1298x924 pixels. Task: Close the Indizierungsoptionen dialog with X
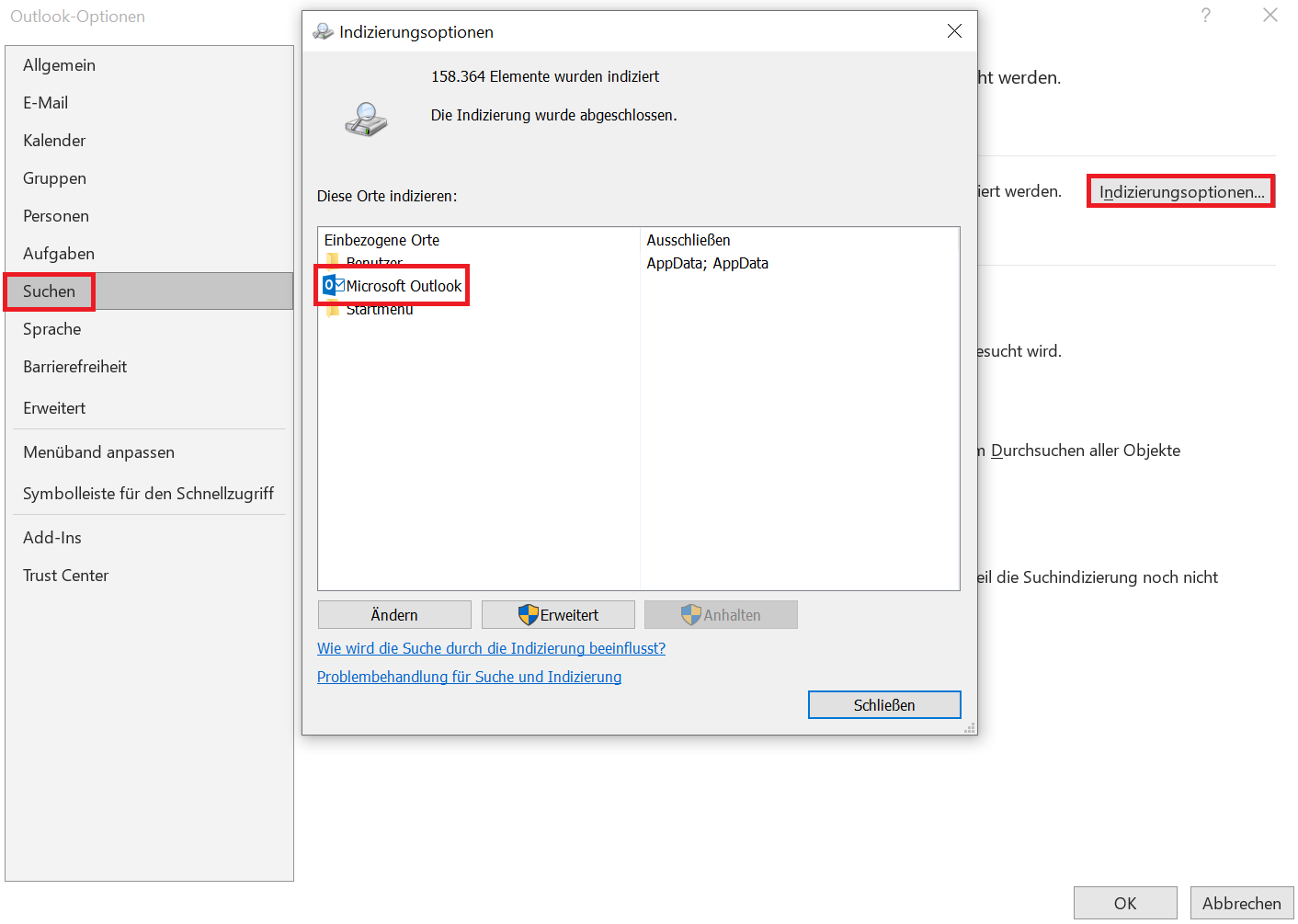point(954,31)
